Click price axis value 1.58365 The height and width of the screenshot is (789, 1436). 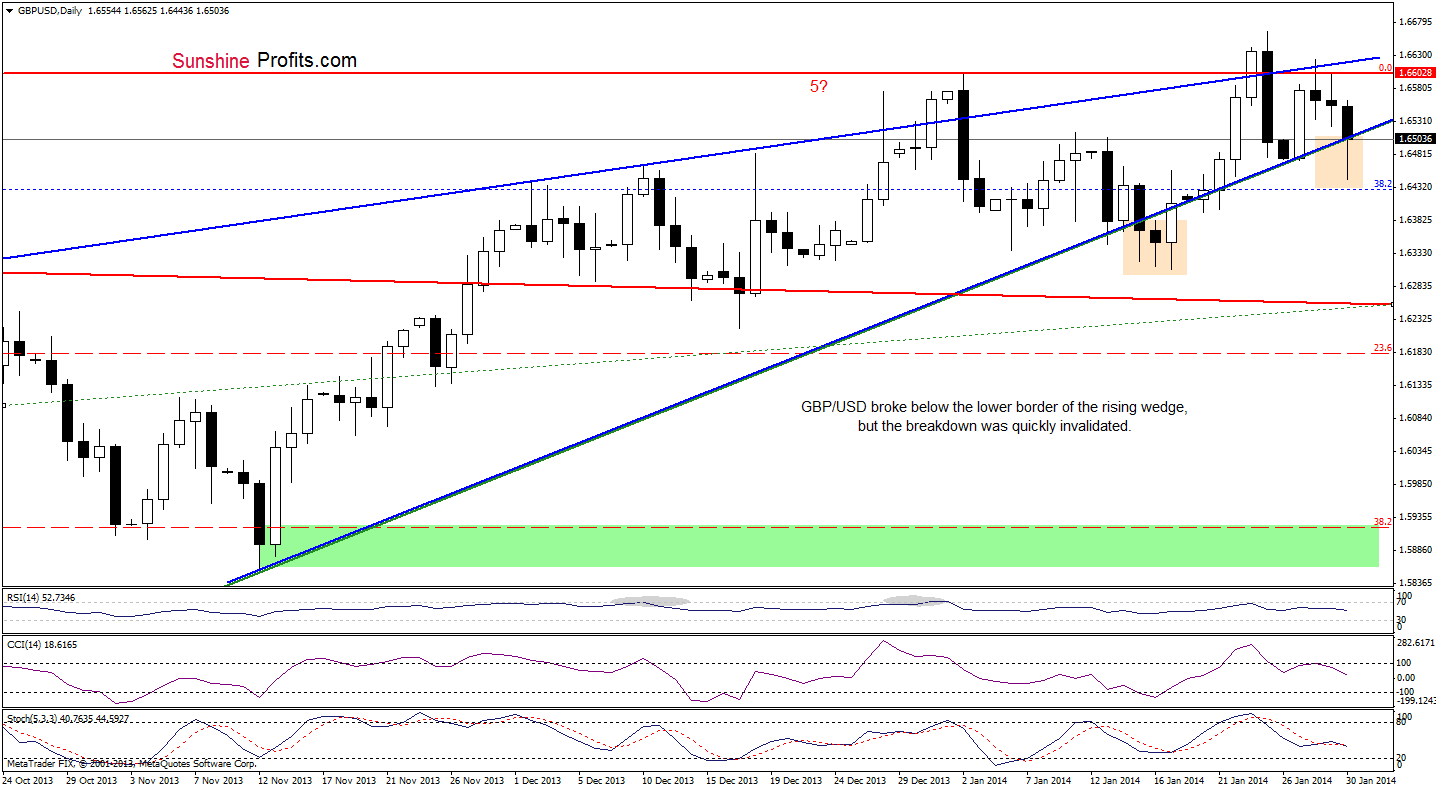tap(1415, 582)
